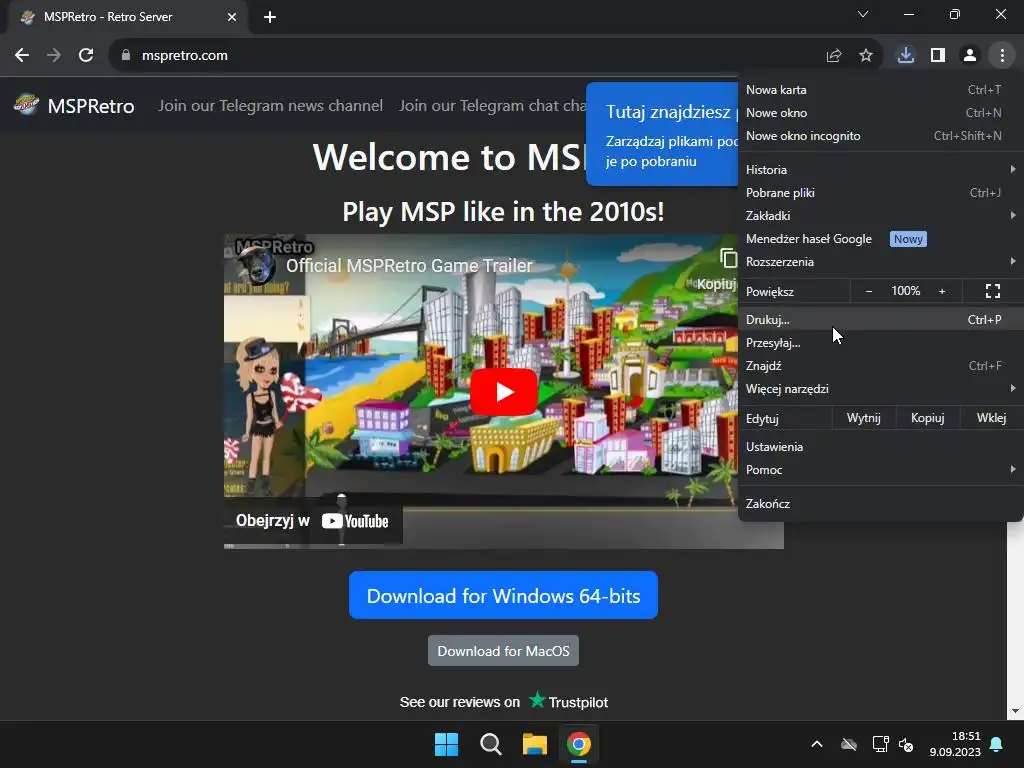Click the muted volume tray icon
The width and height of the screenshot is (1024, 768).
coord(906,744)
